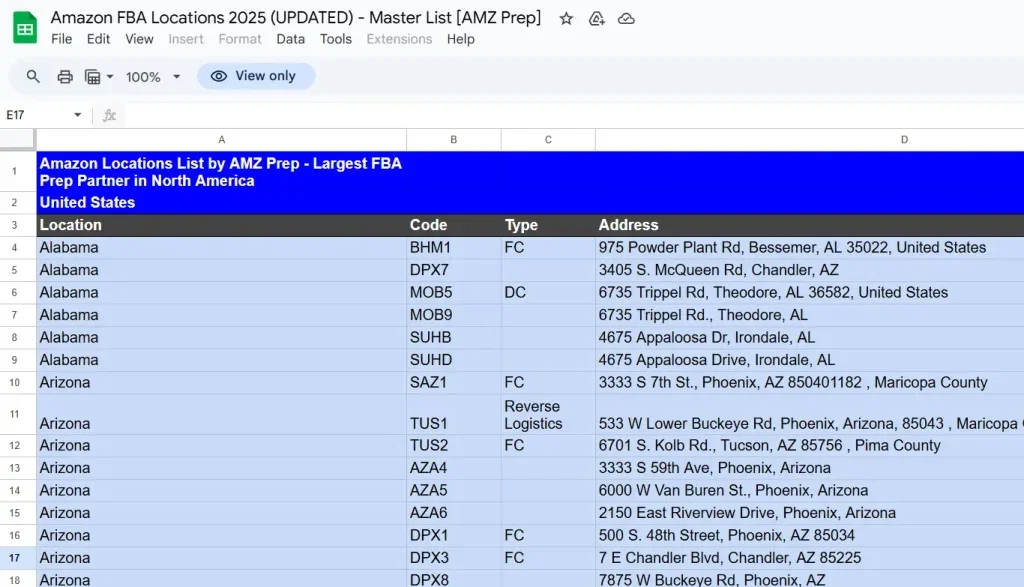Select the SAZ1 code cell
This screenshot has width=1024, height=587.
click(454, 383)
